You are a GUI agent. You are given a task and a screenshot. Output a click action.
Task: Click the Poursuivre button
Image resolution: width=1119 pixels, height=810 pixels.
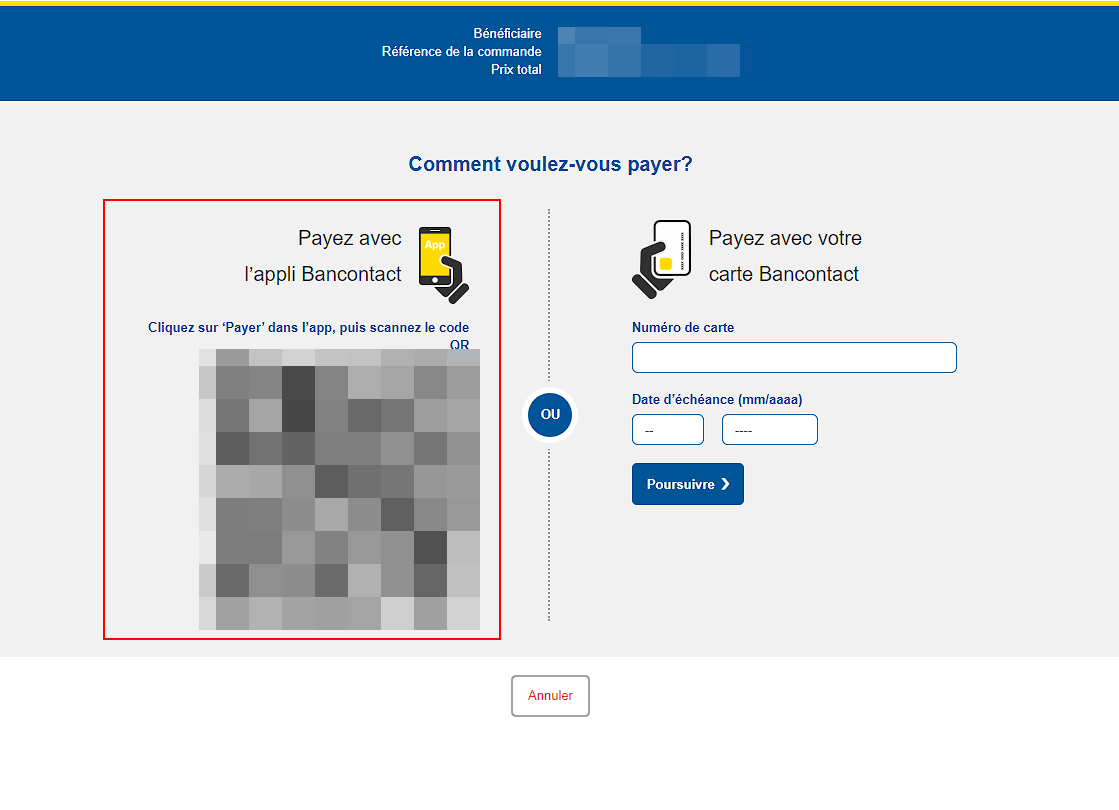coord(687,484)
